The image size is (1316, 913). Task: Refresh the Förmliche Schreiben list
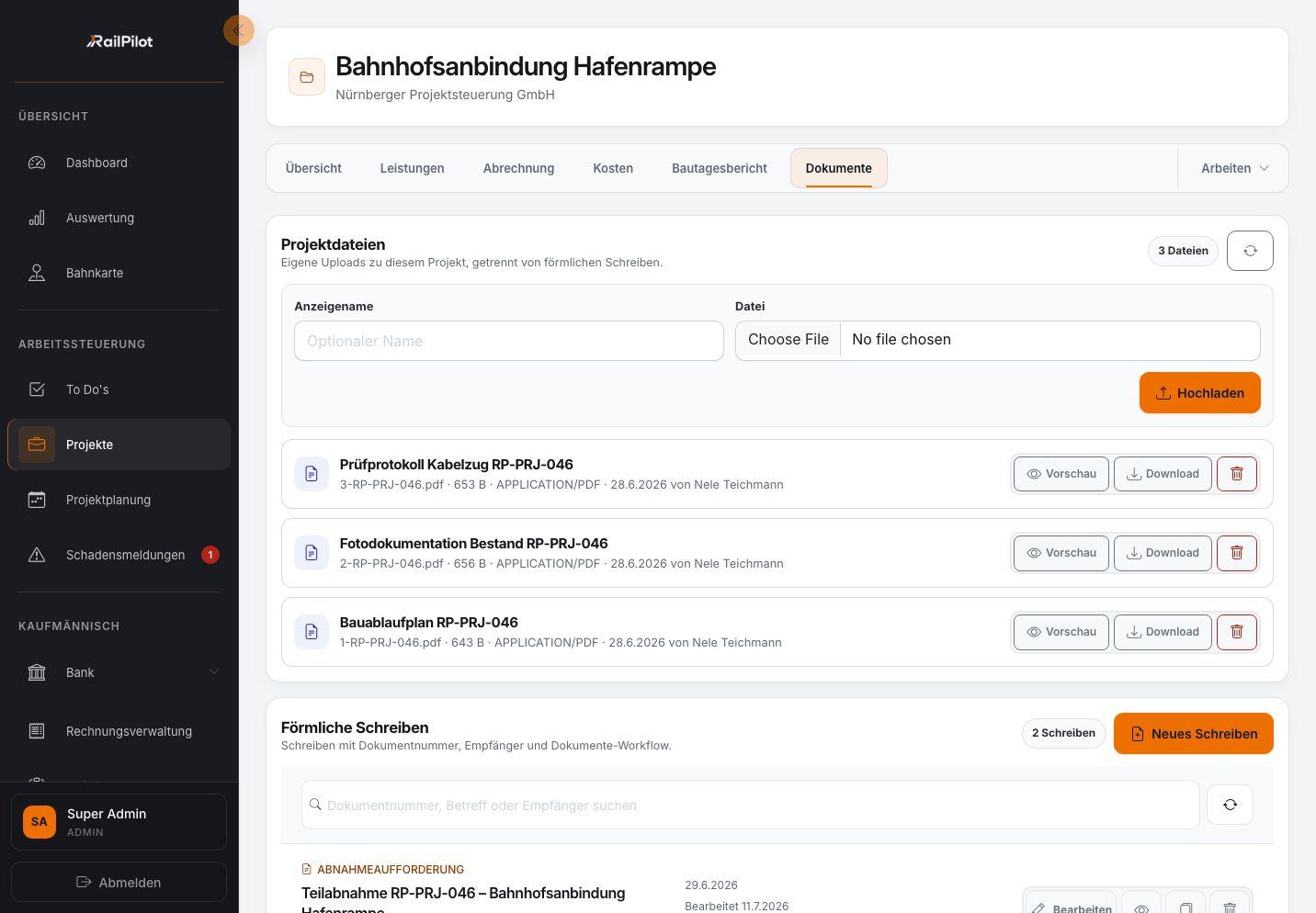pyautogui.click(x=1230, y=805)
